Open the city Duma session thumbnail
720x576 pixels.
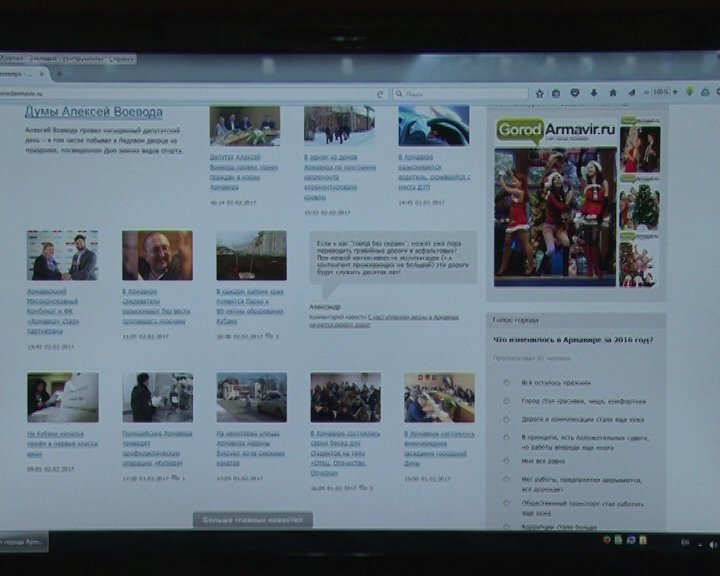(439, 397)
